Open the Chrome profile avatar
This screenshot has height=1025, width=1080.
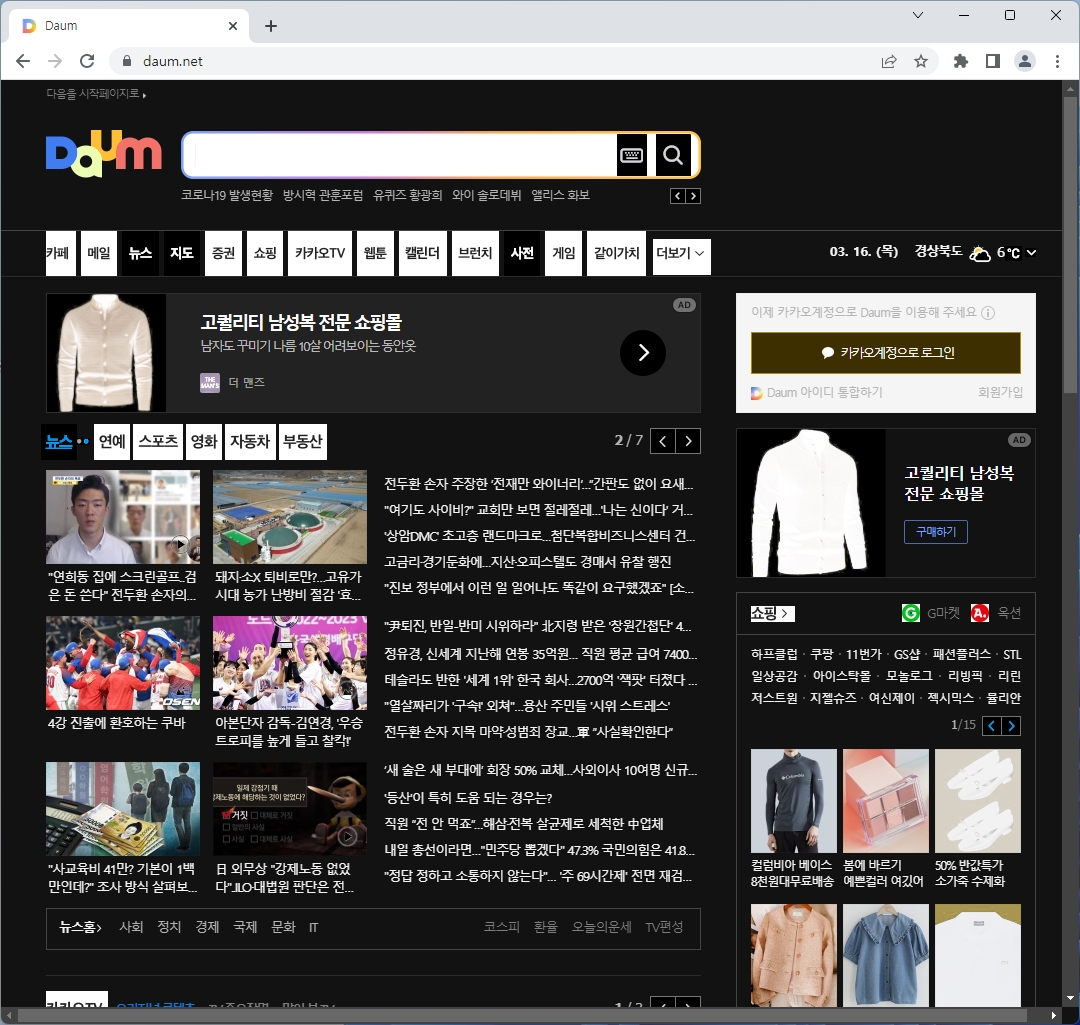[x=1025, y=61]
